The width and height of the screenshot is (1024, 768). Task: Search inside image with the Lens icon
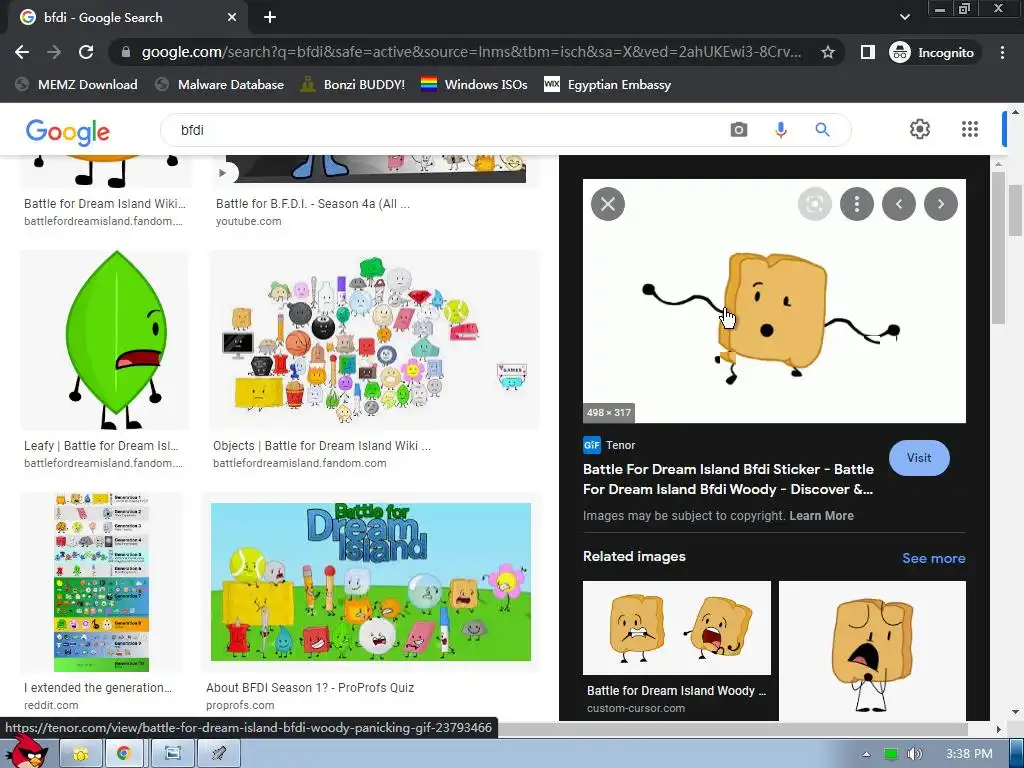(814, 204)
